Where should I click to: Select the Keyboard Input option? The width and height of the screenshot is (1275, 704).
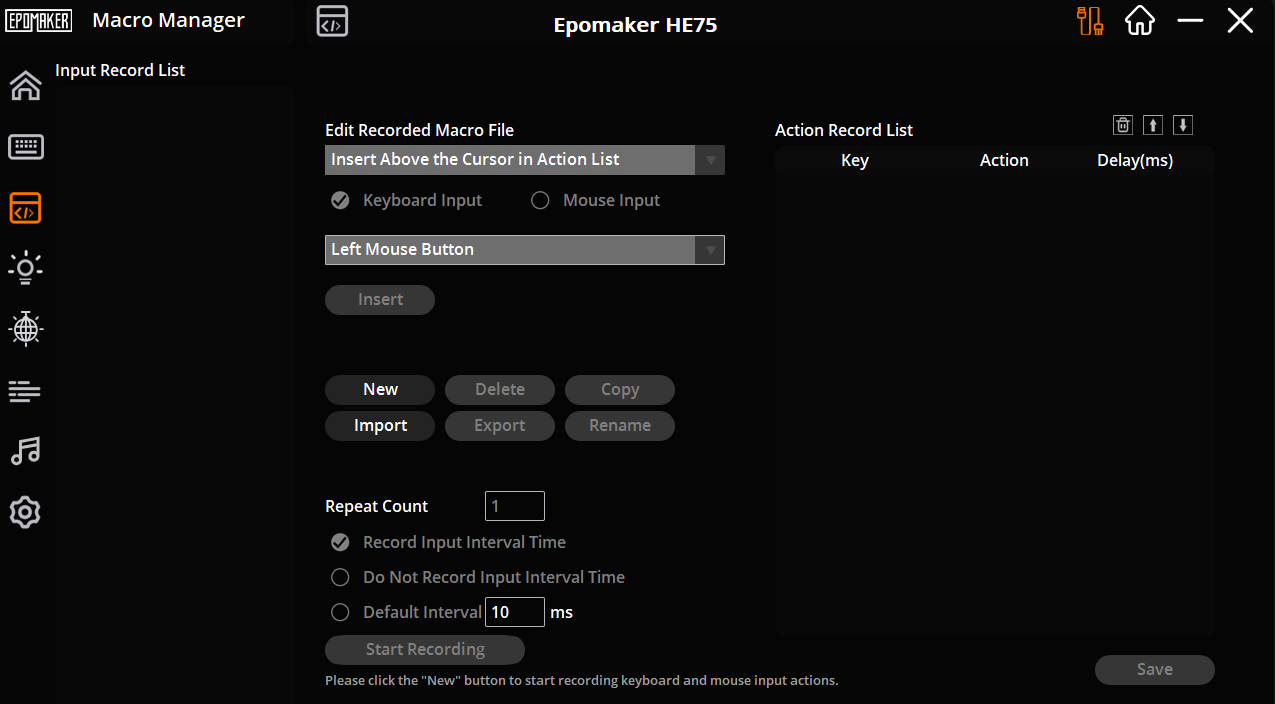(341, 200)
